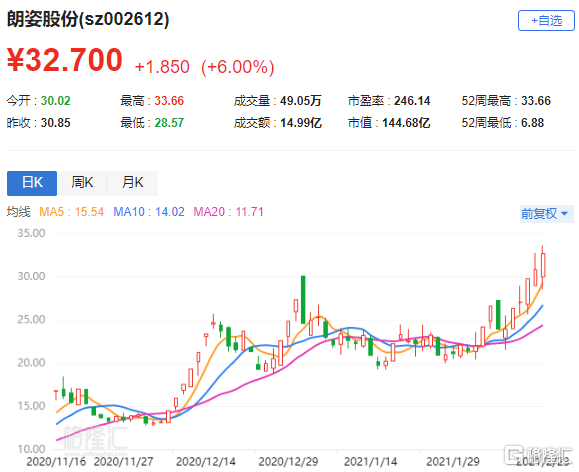Click the 最高 value 33.66
Image resolution: width=579 pixels, height=472 pixels.
[169, 101]
